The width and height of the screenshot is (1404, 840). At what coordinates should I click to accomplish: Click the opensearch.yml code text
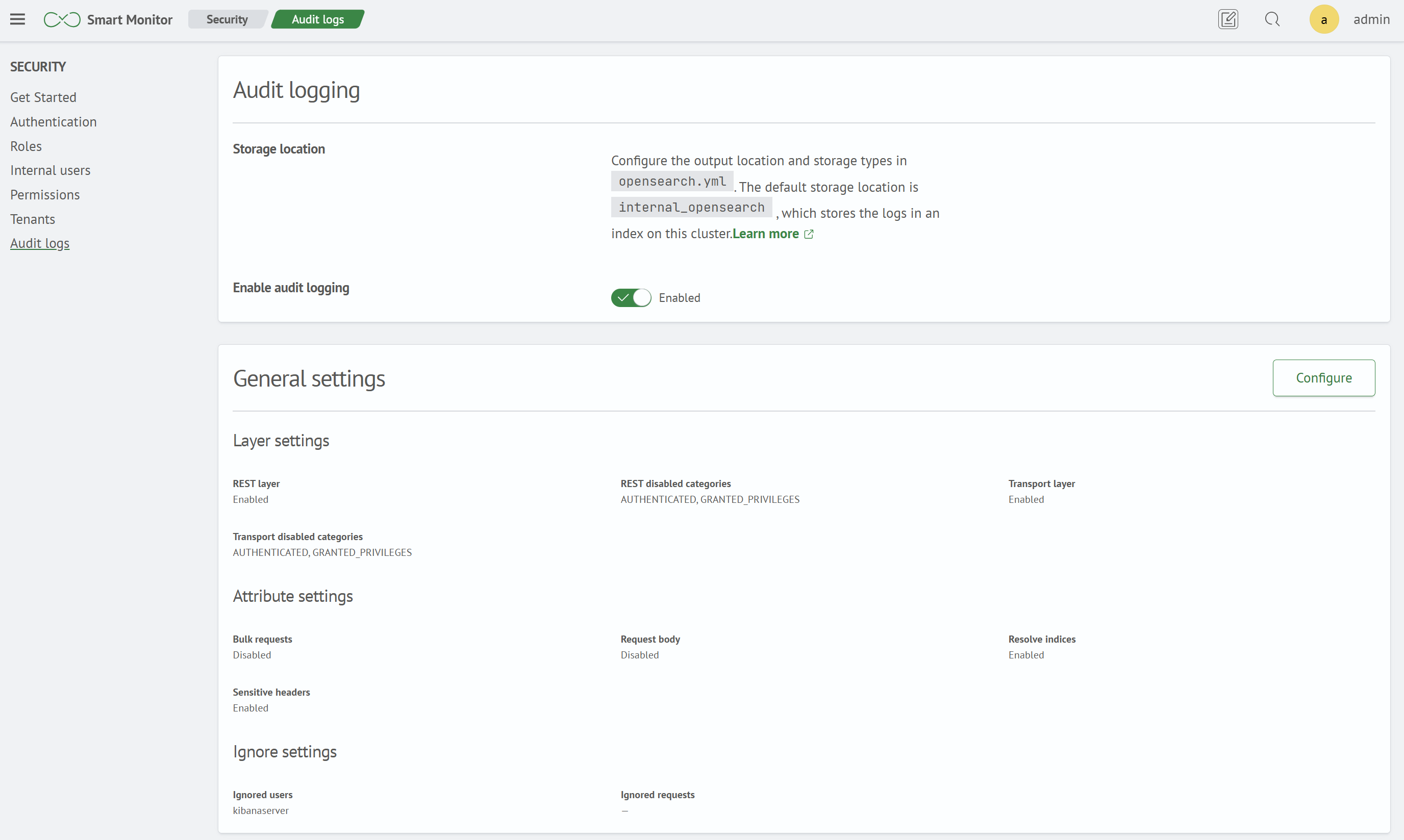pyautogui.click(x=672, y=181)
